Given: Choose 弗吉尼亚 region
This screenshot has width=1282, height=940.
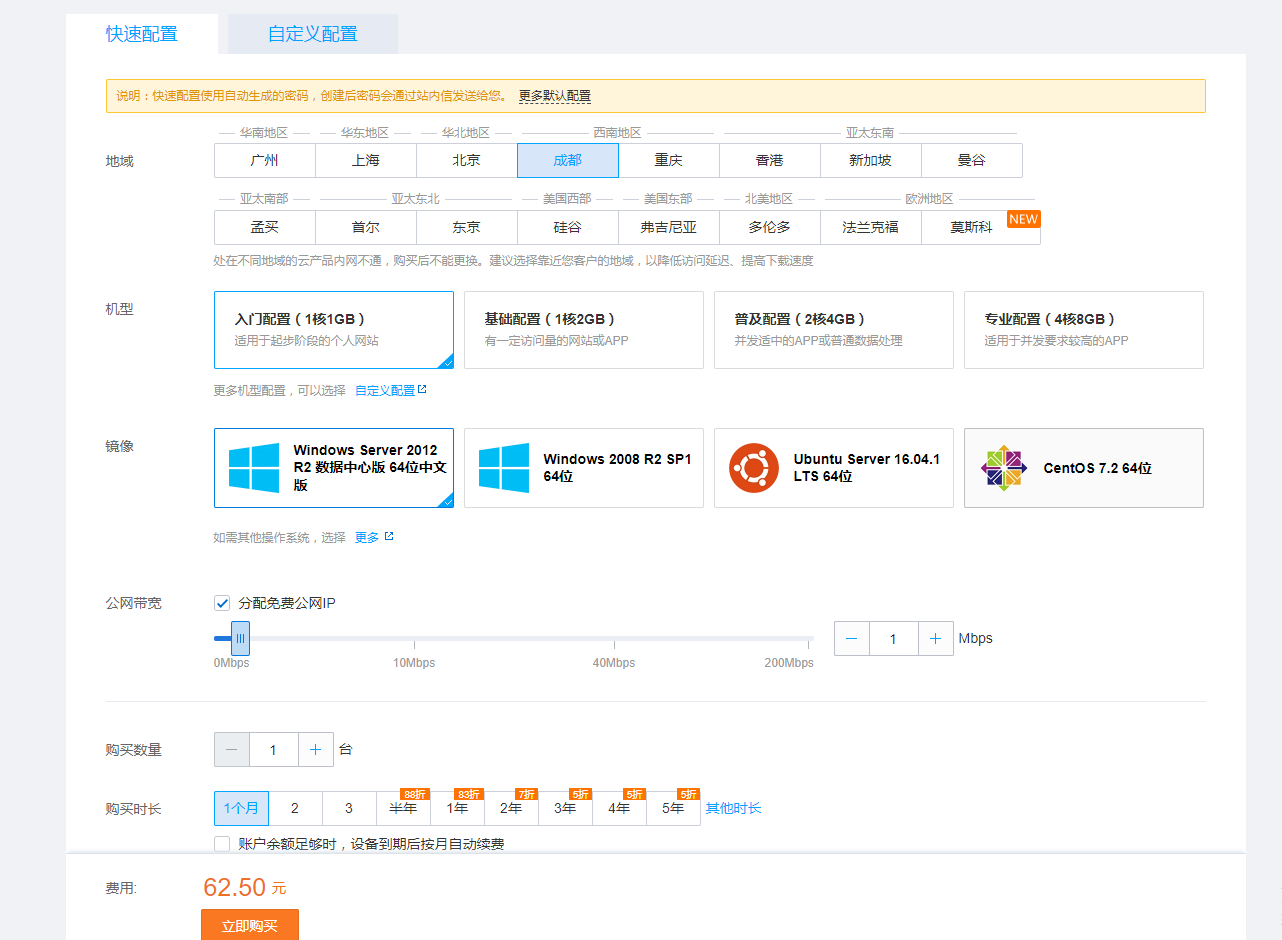Looking at the screenshot, I should (669, 227).
